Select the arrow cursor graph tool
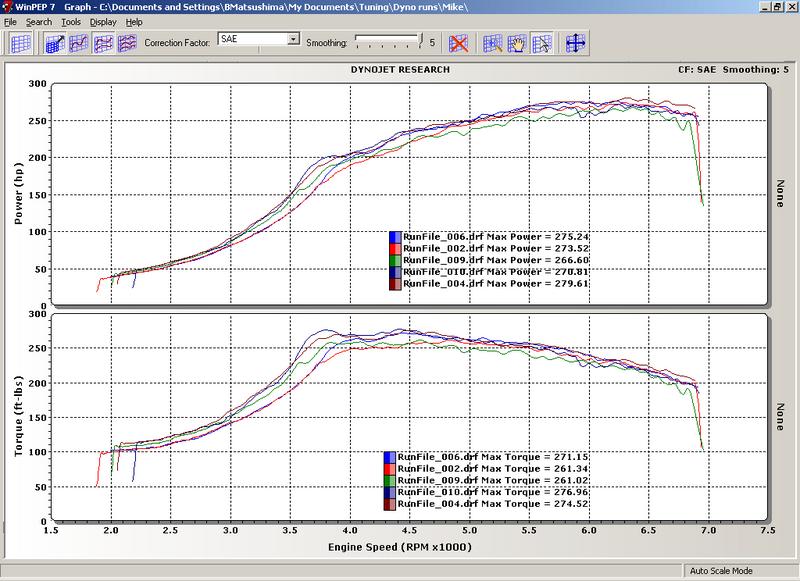This screenshot has width=800, height=581. 541,43
